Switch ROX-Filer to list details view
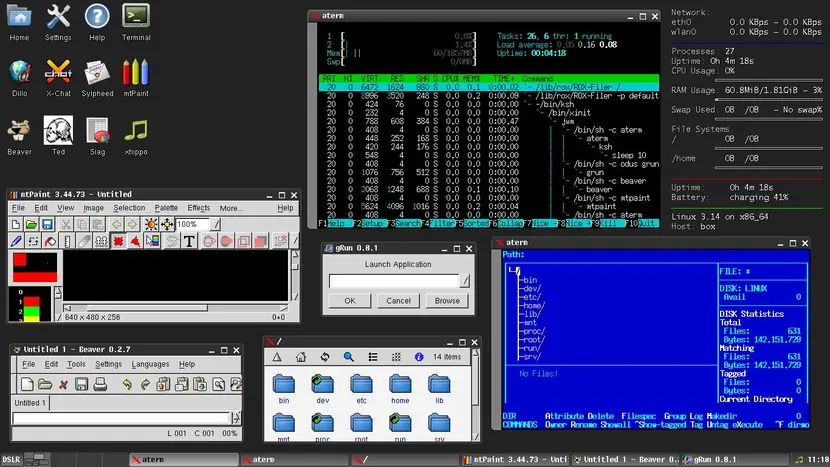The image size is (830, 467). (x=373, y=357)
